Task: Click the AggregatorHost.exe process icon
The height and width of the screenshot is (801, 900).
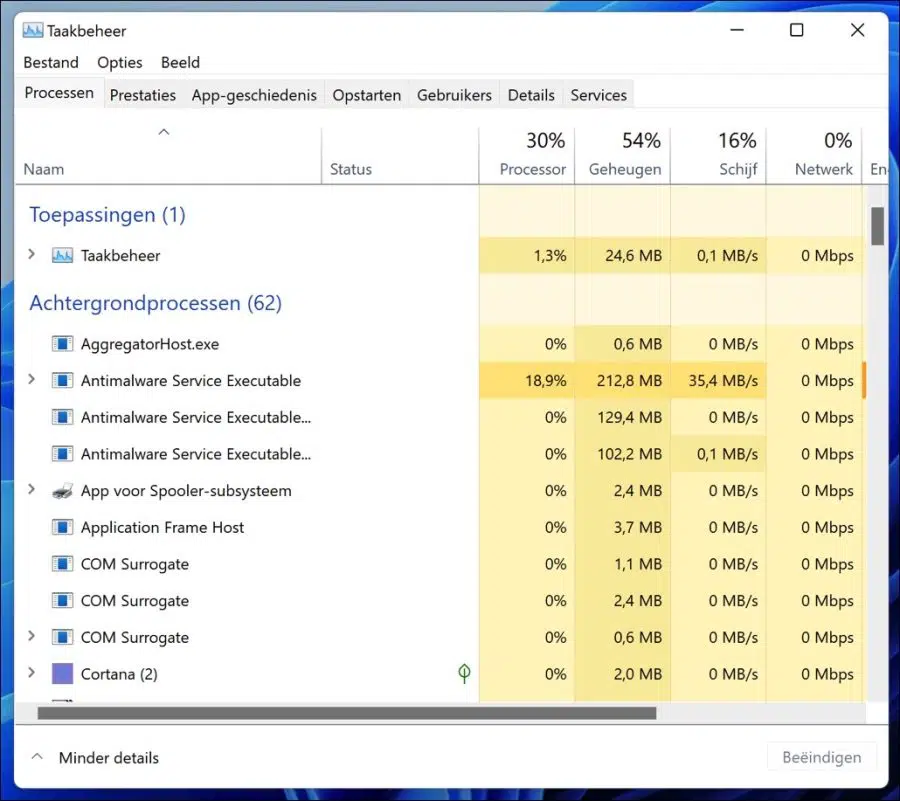Action: tap(62, 344)
